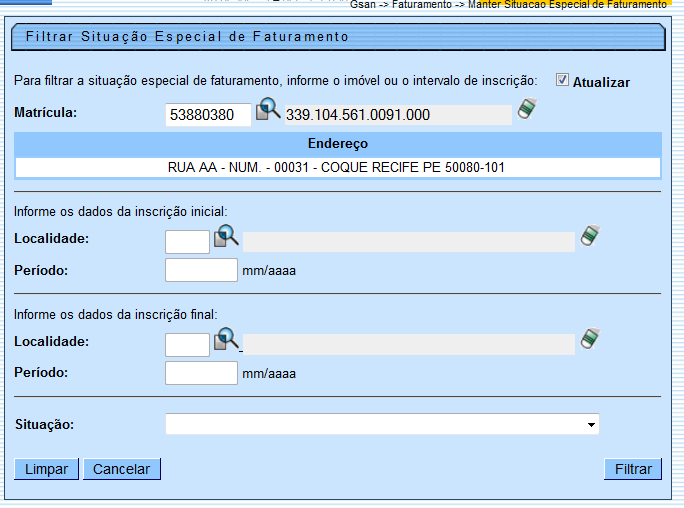Toggle the Atualizar checkbox
The height and width of the screenshot is (508, 684).
(563, 81)
